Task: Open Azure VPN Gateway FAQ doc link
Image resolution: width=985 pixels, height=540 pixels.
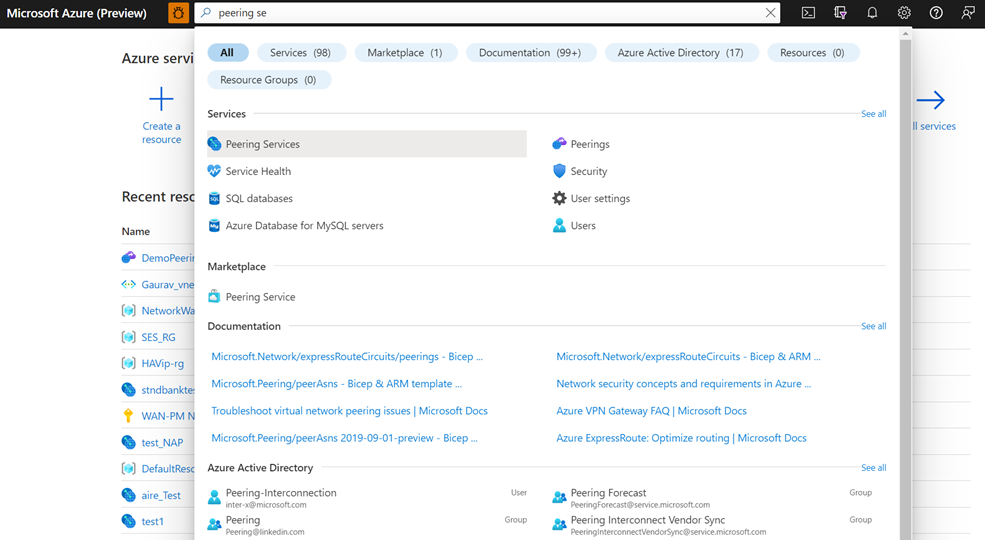Action: pos(651,411)
